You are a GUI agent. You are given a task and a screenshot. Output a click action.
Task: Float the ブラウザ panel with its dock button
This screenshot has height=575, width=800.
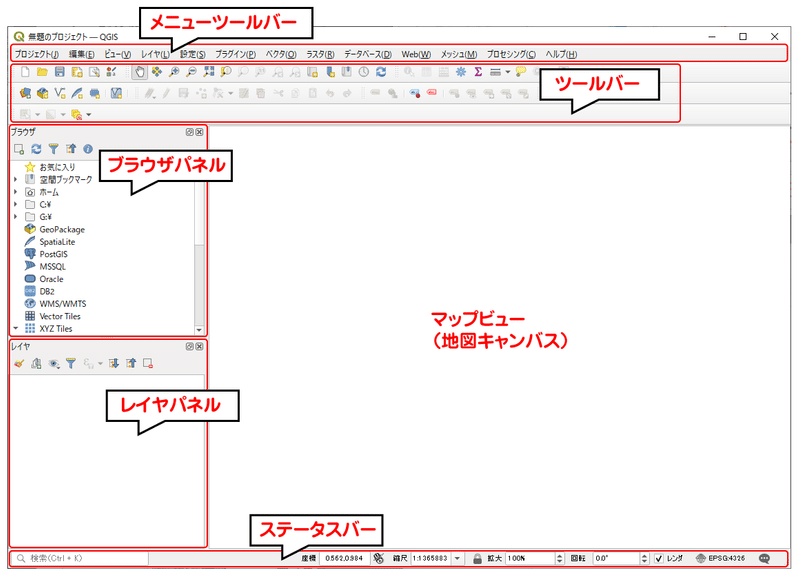pos(190,132)
